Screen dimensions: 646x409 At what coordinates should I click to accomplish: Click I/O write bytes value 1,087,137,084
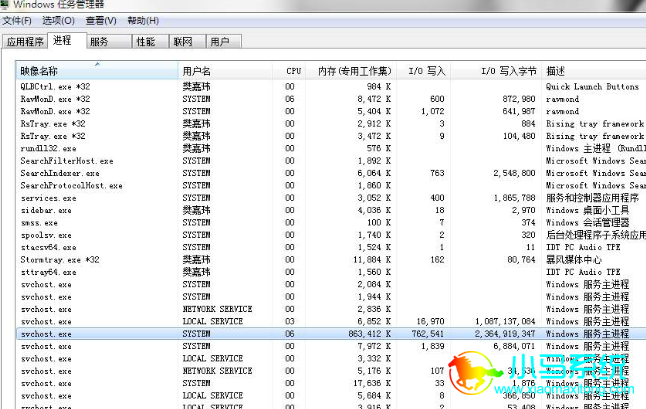pos(505,321)
